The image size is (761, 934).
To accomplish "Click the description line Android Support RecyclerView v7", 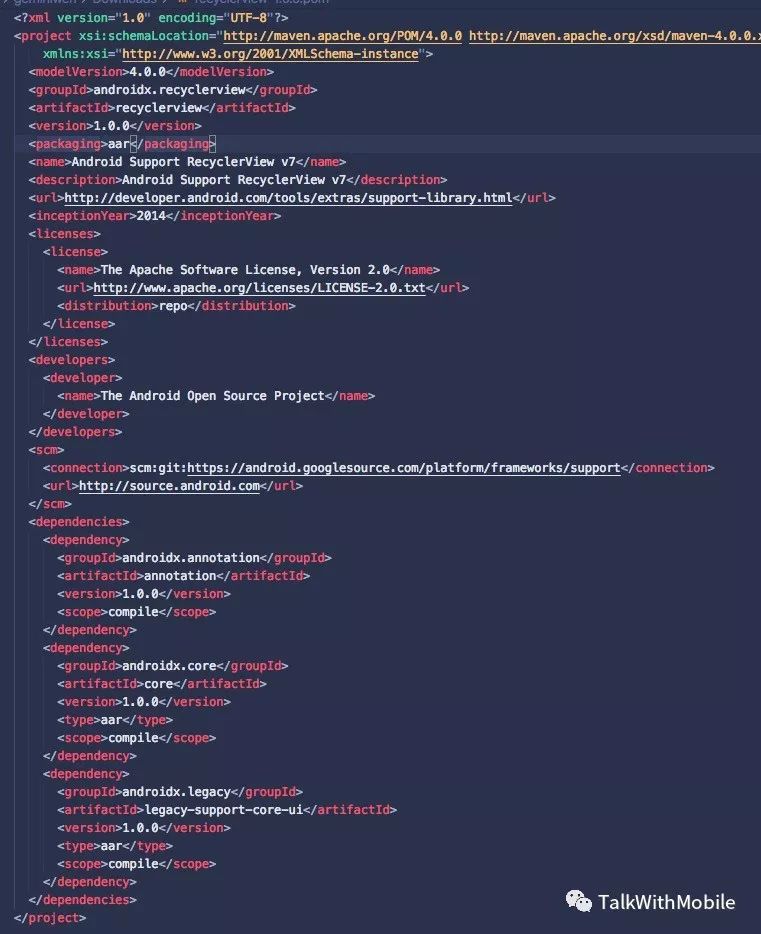I will pos(238,180).
